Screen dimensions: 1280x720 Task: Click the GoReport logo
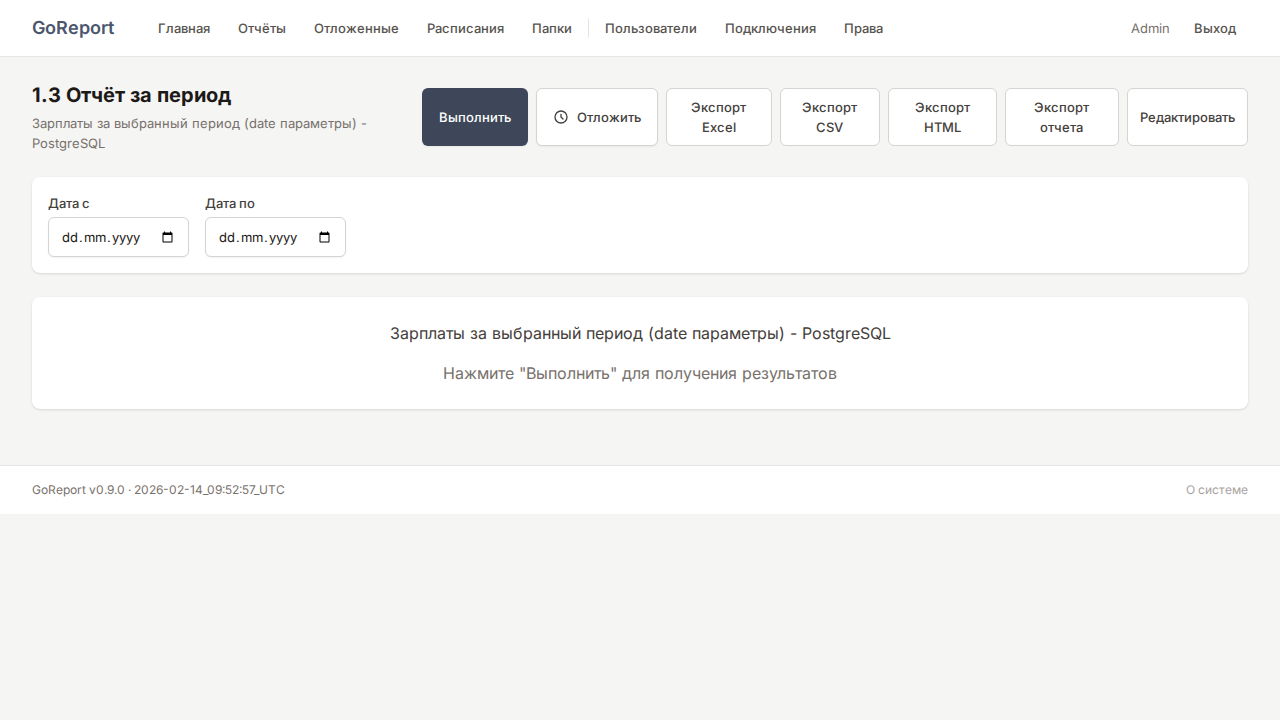point(73,28)
